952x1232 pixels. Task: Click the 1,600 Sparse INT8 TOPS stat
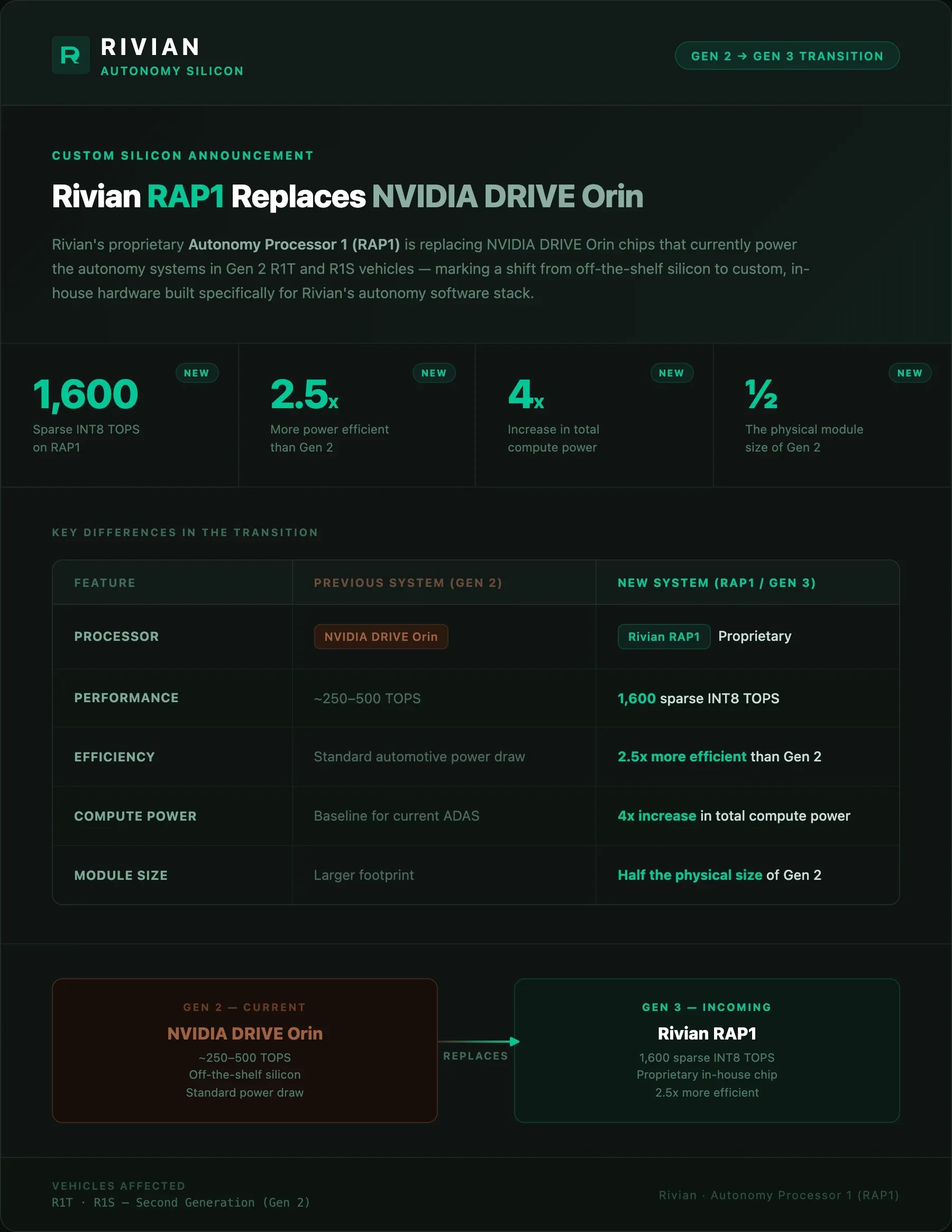(86, 415)
